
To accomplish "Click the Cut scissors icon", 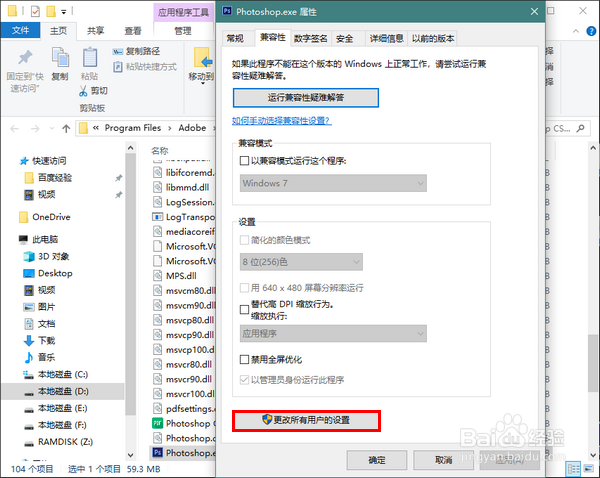I will (x=83, y=91).
